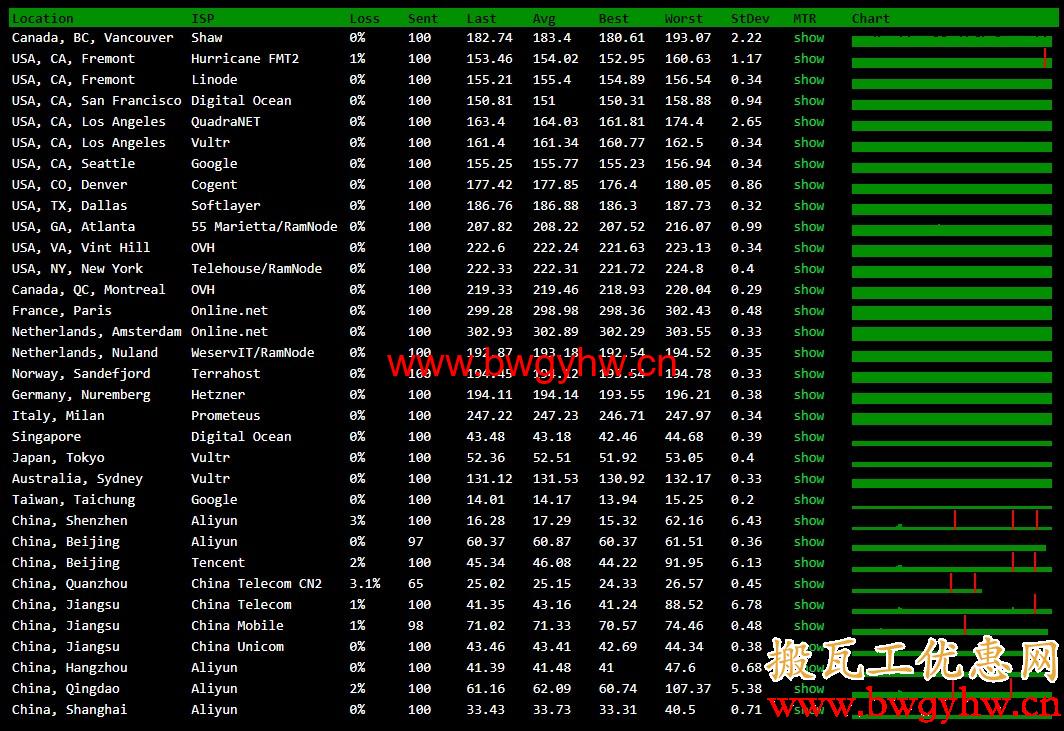Show MTR for China Shenzhen Aliyun

click(809, 521)
